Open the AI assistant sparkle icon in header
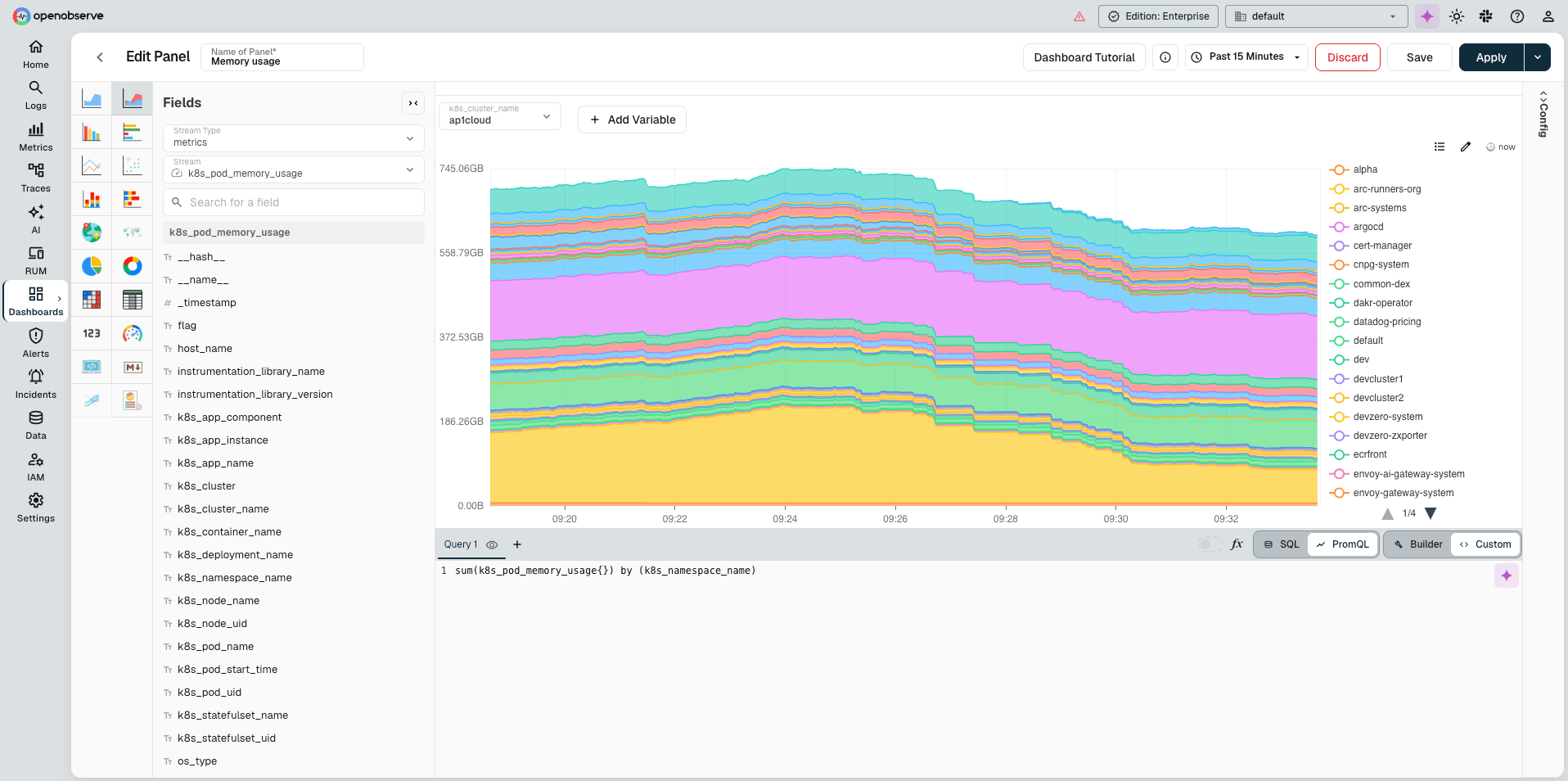Image resolution: width=1568 pixels, height=781 pixels. [x=1427, y=16]
